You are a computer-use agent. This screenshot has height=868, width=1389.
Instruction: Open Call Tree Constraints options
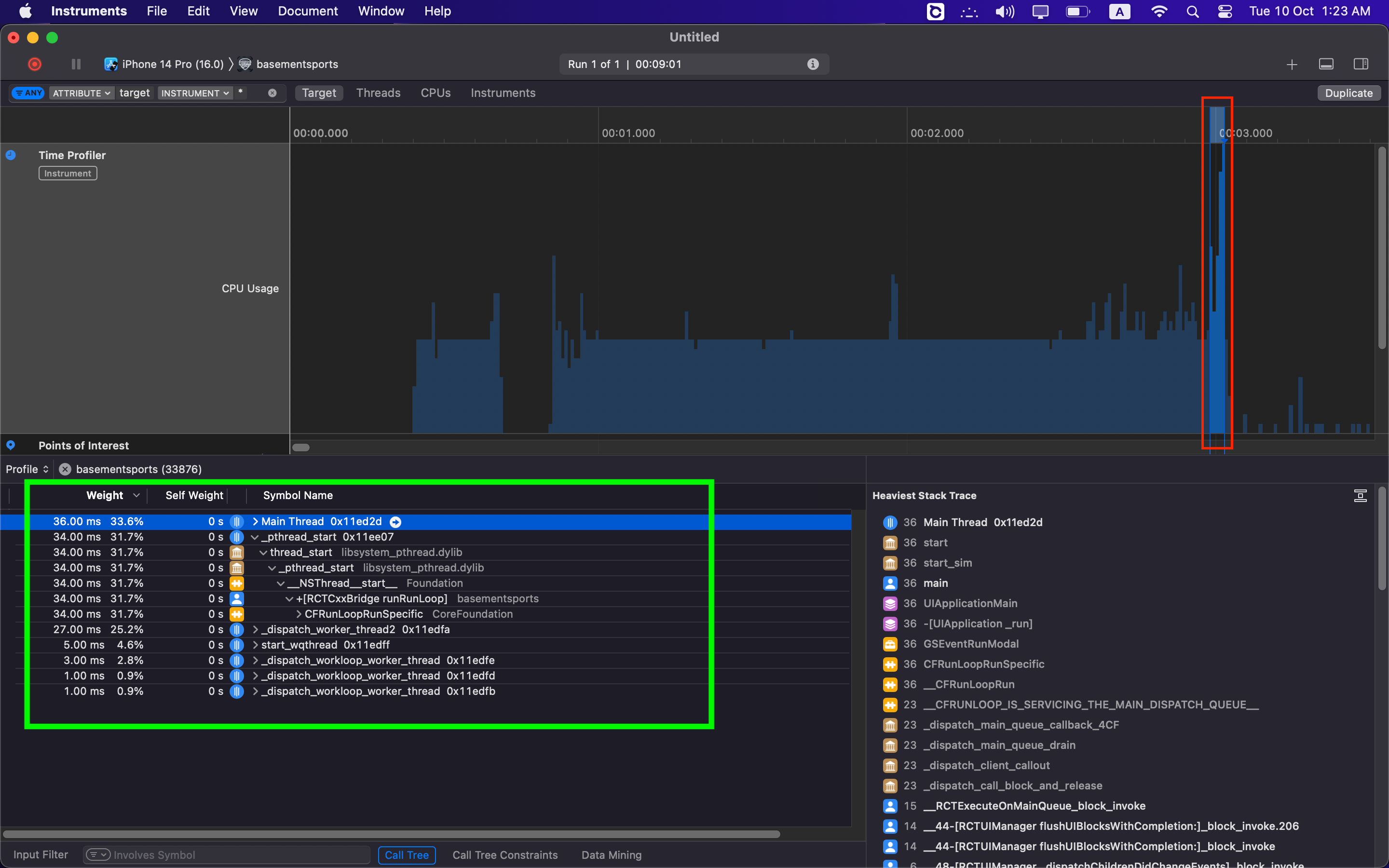click(x=504, y=855)
